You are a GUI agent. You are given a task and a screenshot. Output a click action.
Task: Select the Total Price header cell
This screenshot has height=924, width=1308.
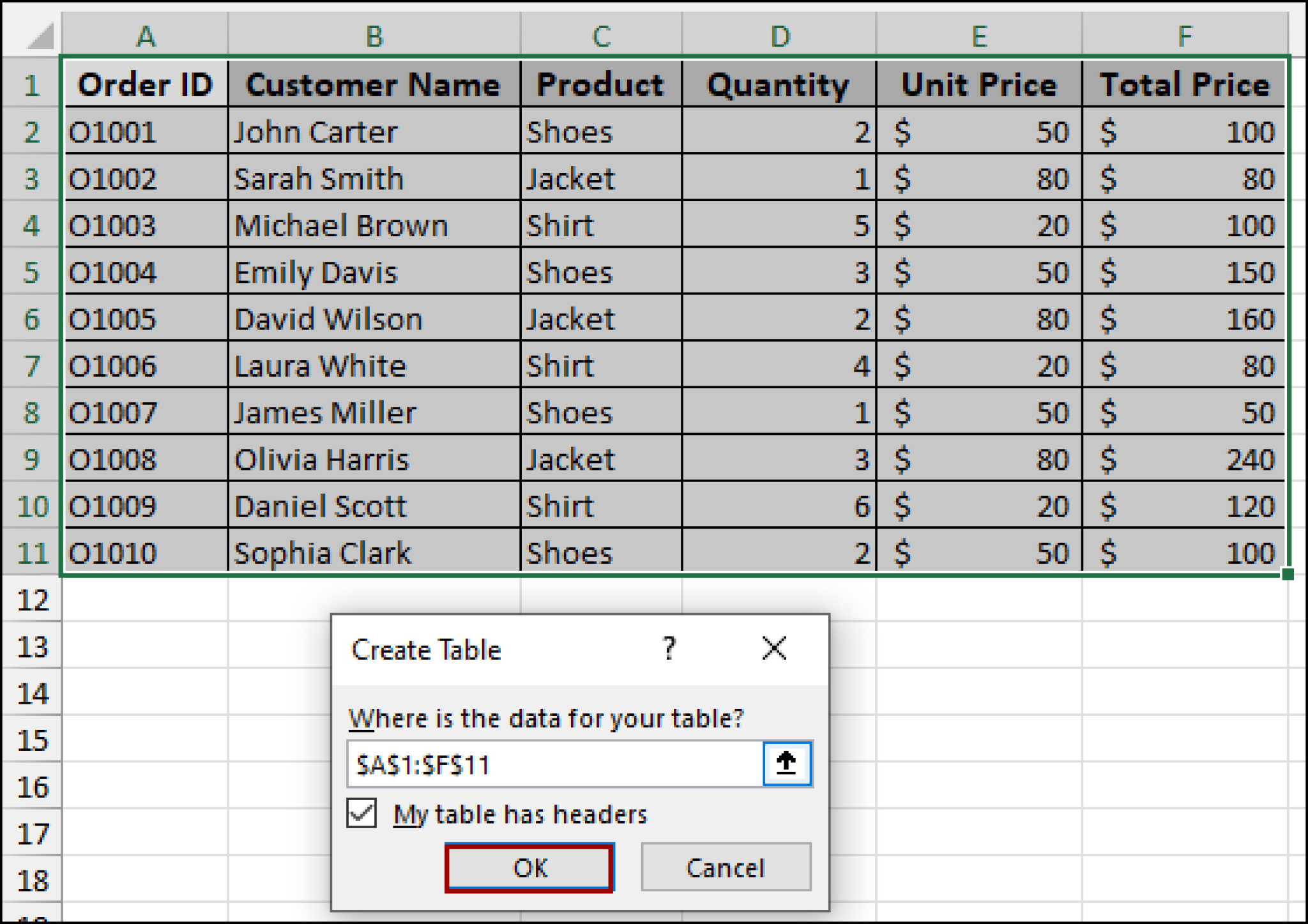pos(1185,85)
